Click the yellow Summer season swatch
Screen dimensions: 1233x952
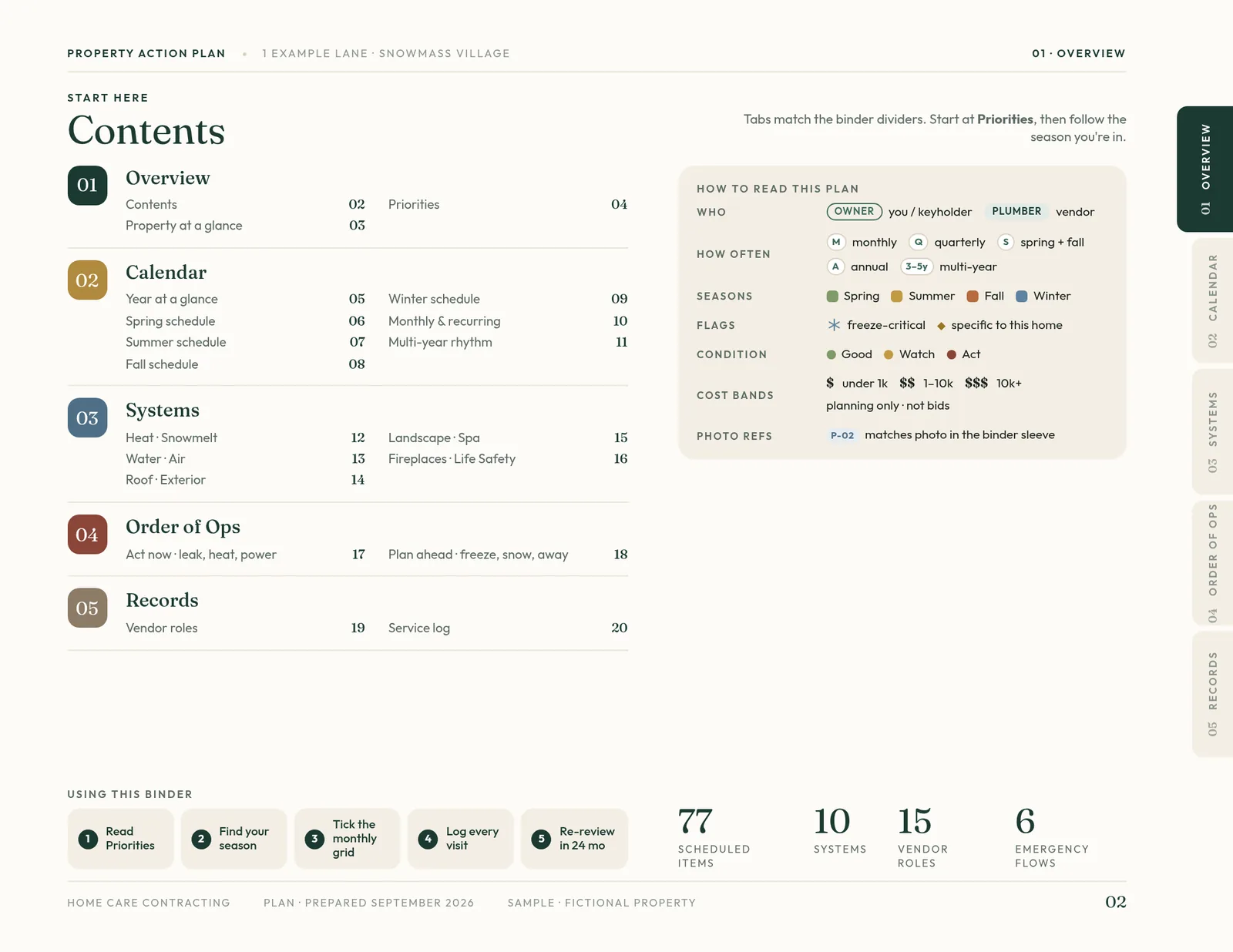896,297
